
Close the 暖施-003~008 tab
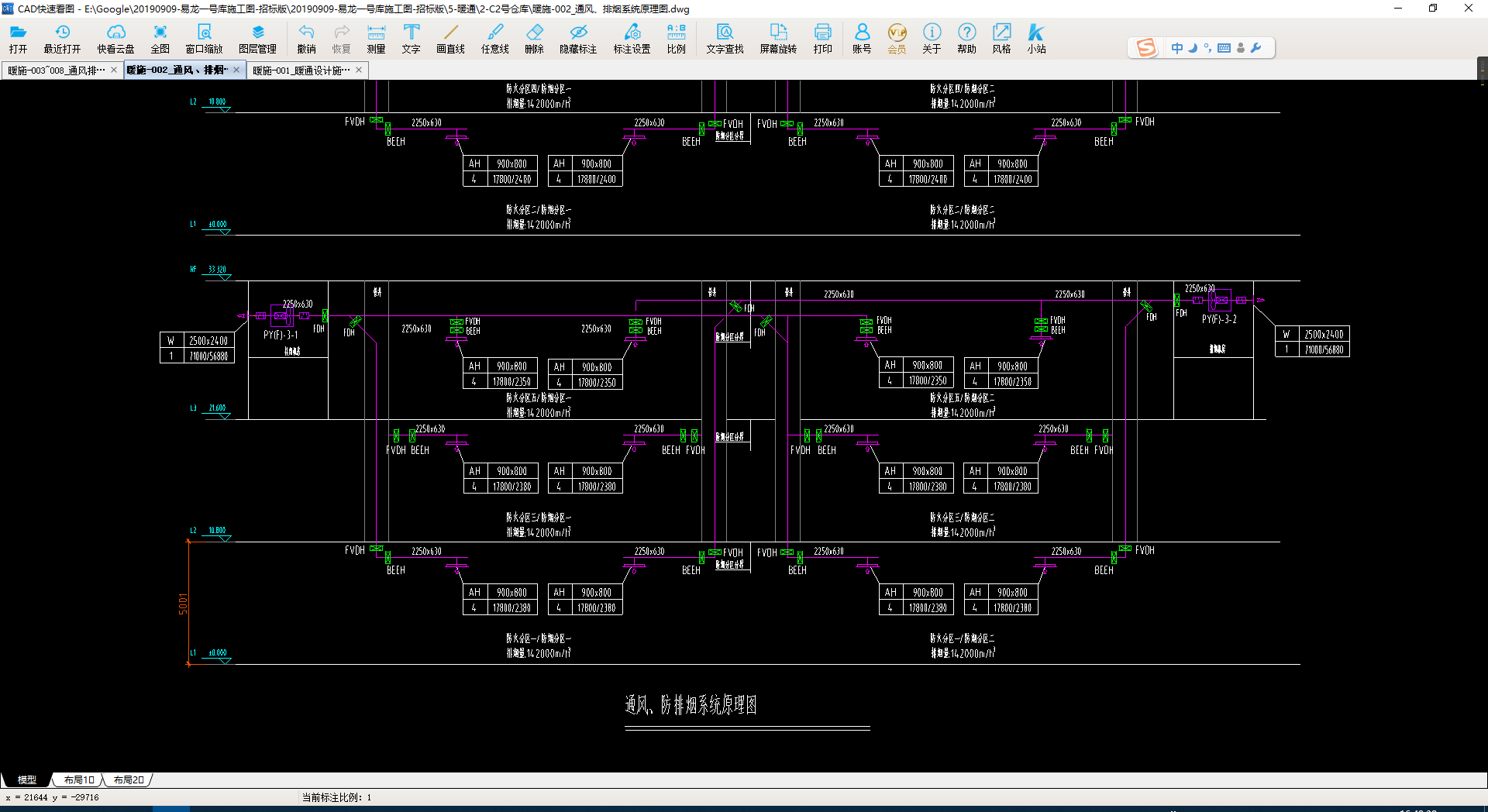pyautogui.click(x=114, y=70)
